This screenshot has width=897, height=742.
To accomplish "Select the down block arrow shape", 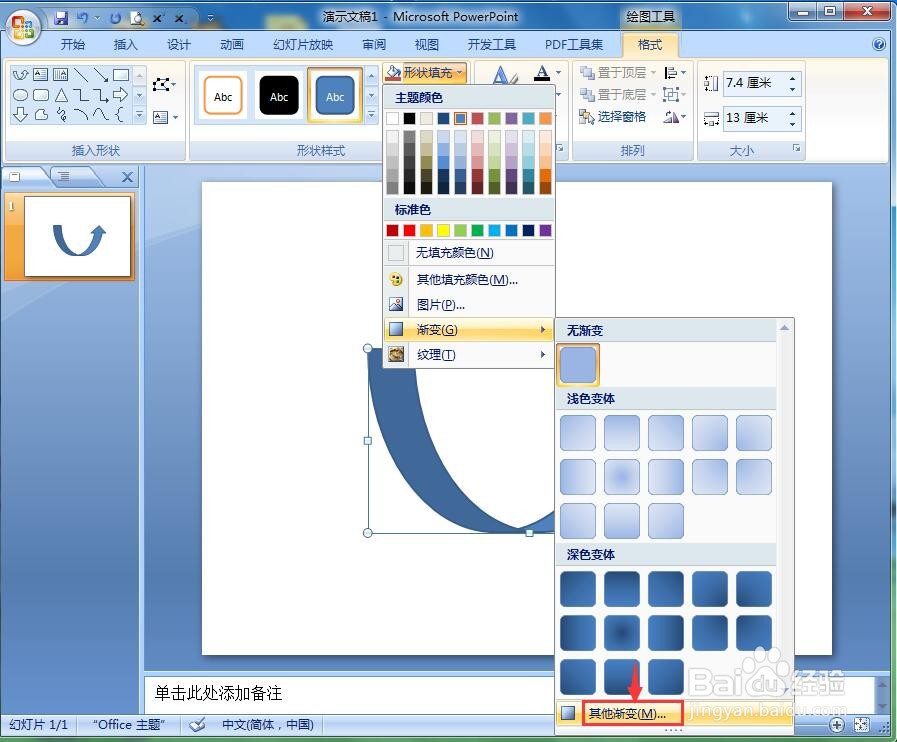I will 21,115.
